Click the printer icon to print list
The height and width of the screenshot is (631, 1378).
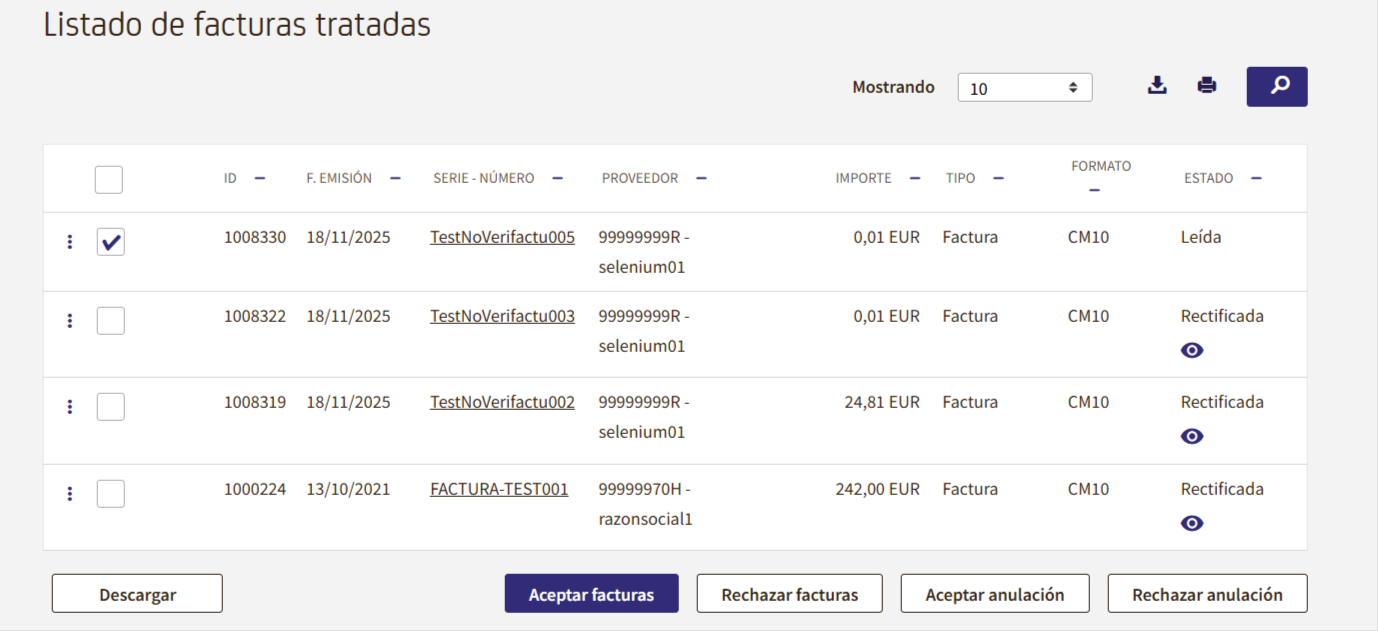tap(1207, 86)
